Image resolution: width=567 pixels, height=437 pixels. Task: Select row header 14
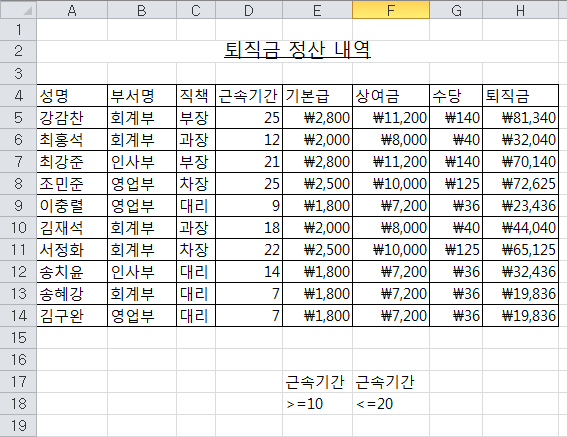tap(18, 315)
